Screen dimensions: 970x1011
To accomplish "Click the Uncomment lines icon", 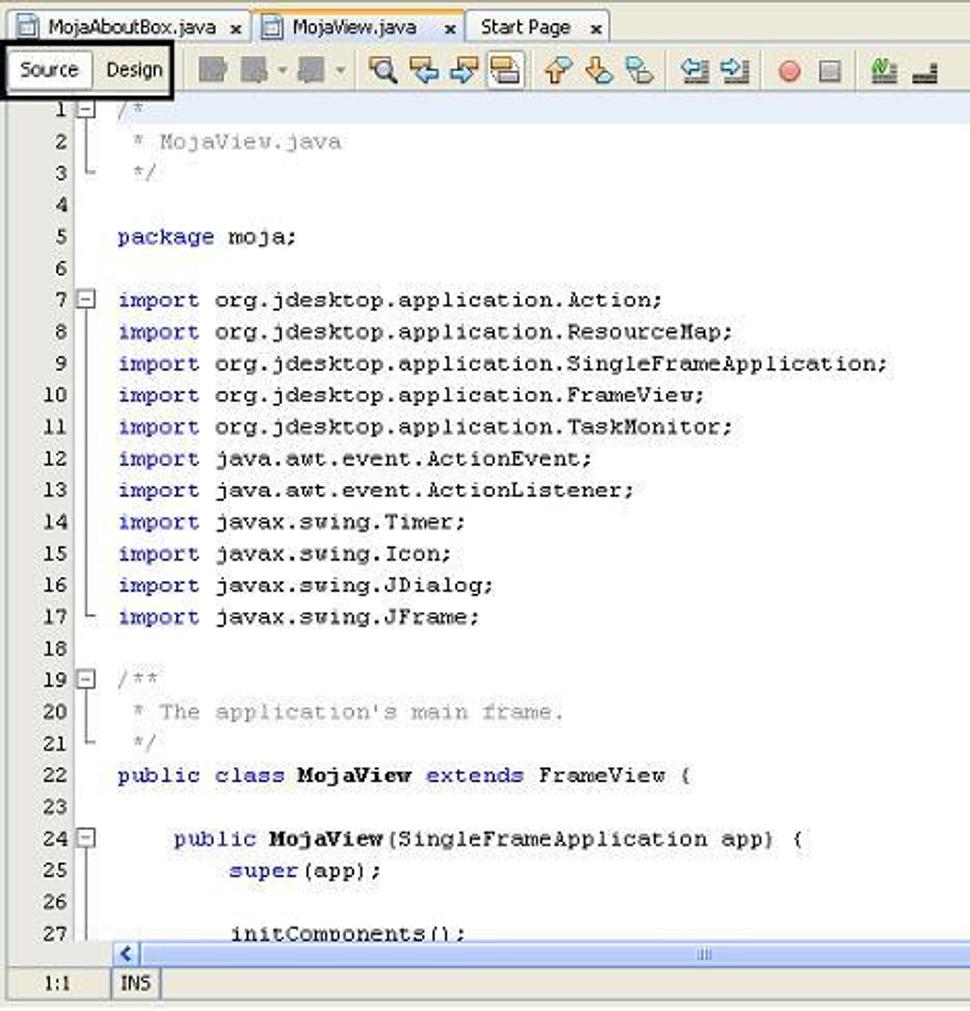I will (925, 71).
